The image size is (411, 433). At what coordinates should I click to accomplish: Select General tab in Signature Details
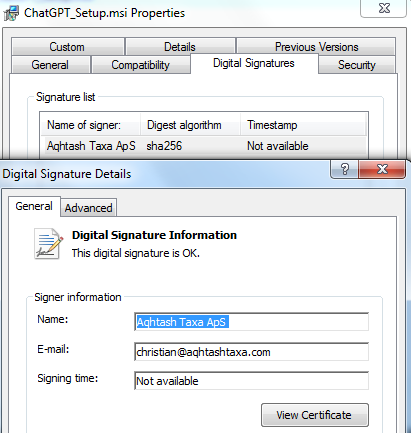34,206
